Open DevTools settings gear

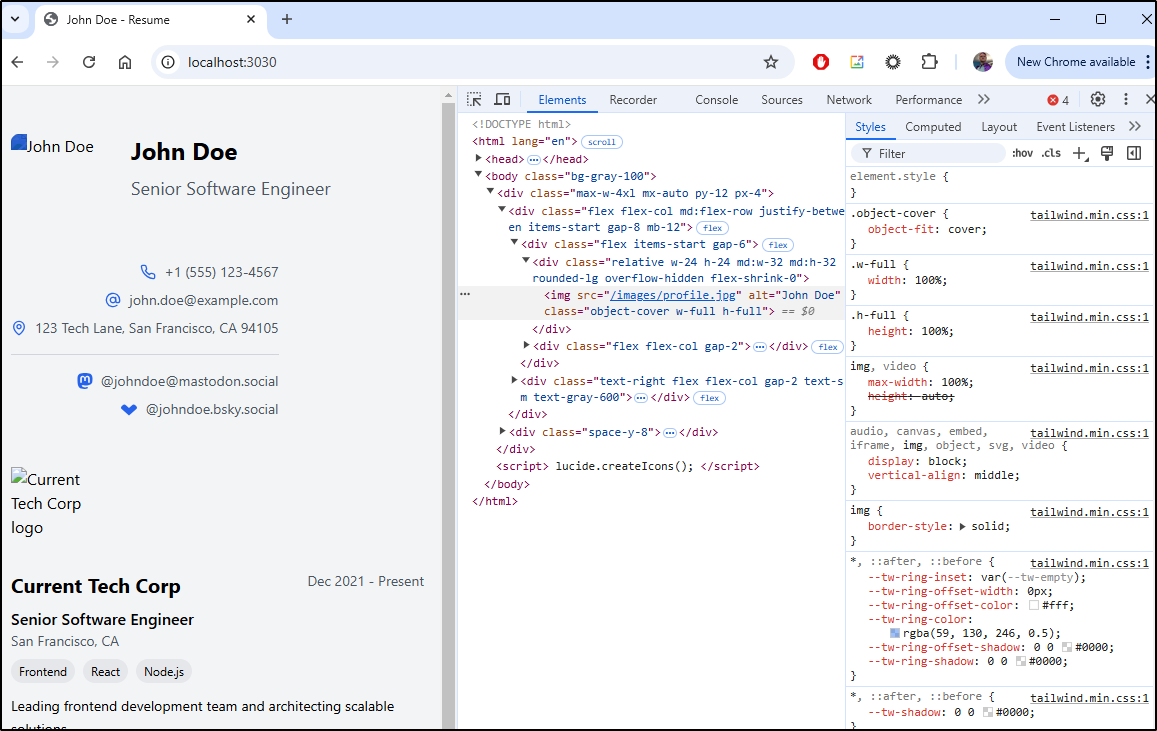(x=1098, y=99)
